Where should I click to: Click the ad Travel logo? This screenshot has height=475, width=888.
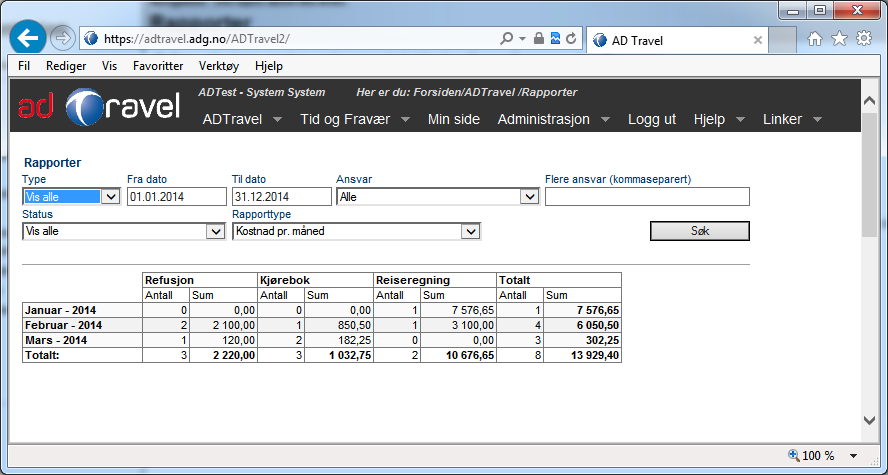point(99,106)
